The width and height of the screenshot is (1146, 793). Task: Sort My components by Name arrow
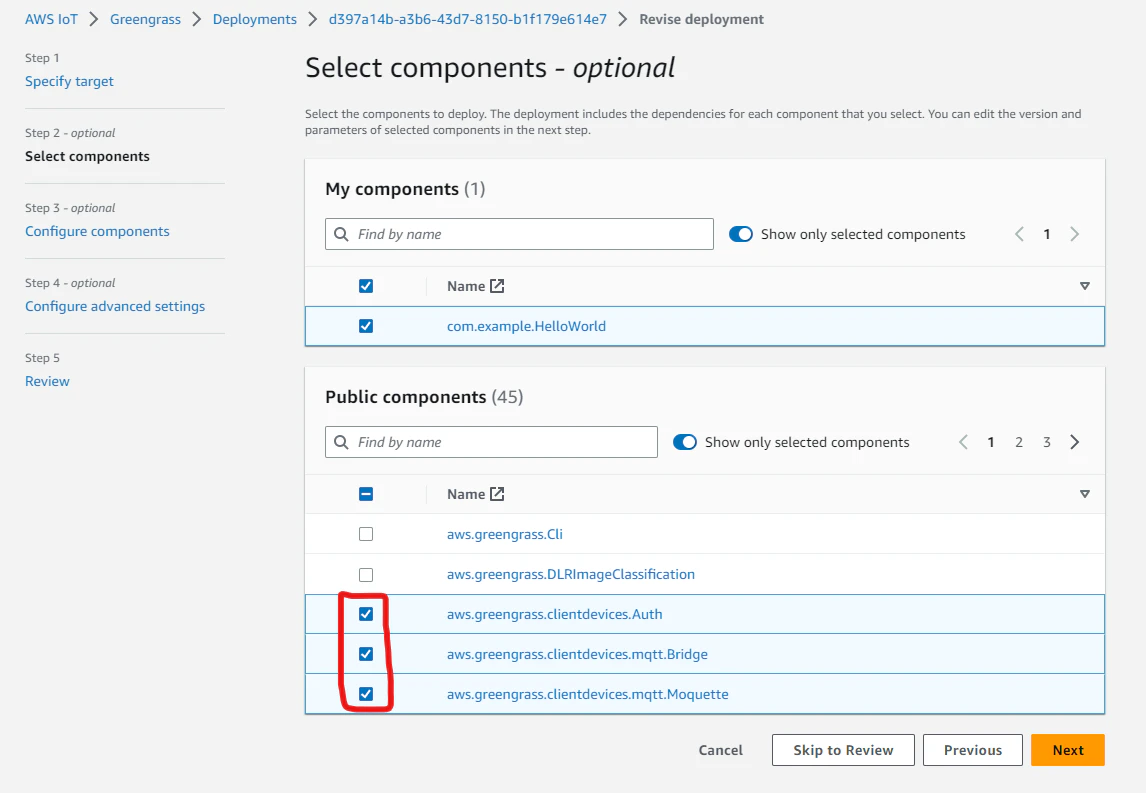1085,286
